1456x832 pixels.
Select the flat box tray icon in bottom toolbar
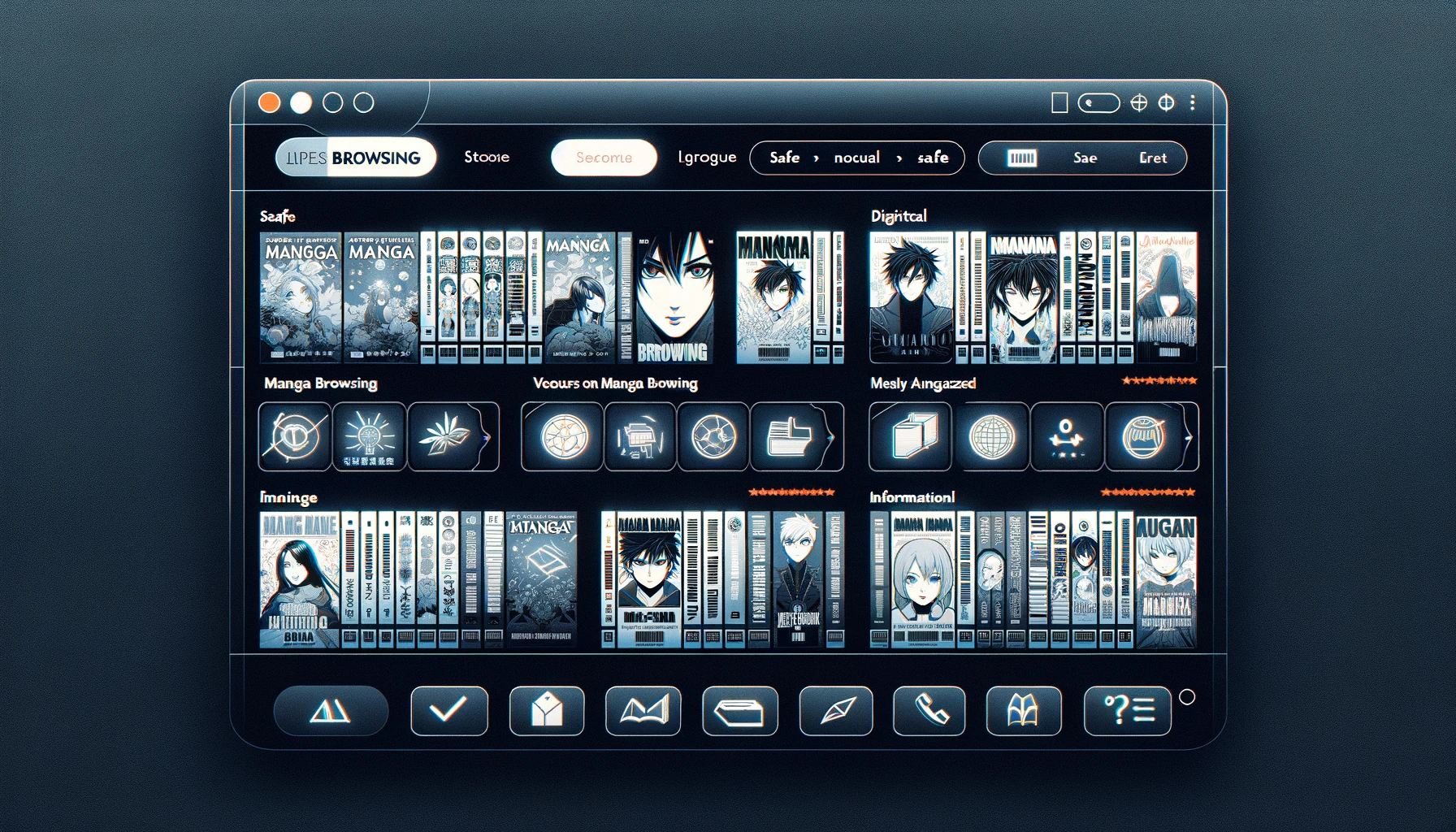coord(739,711)
